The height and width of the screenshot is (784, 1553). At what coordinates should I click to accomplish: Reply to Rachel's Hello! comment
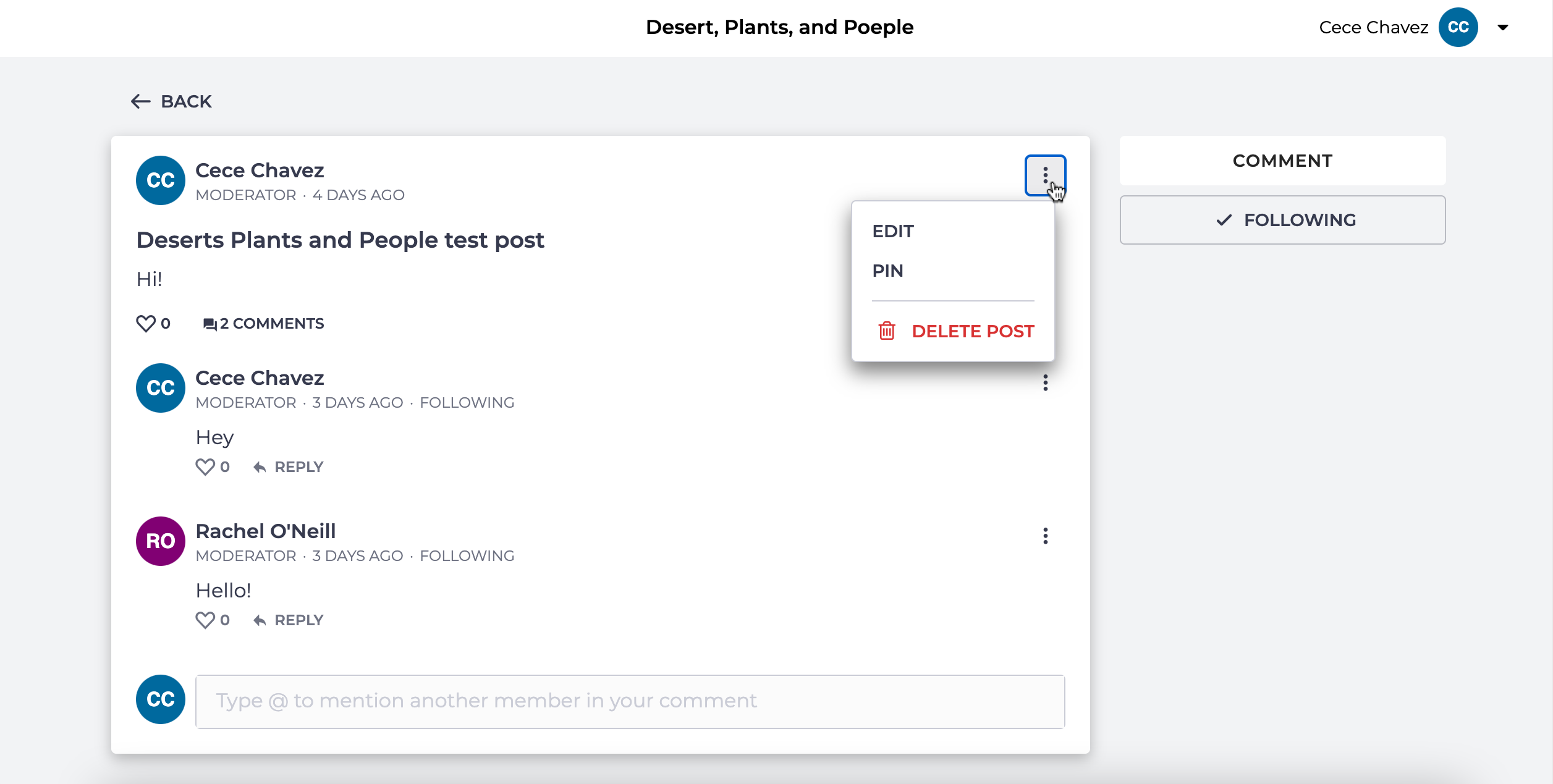[x=289, y=620]
